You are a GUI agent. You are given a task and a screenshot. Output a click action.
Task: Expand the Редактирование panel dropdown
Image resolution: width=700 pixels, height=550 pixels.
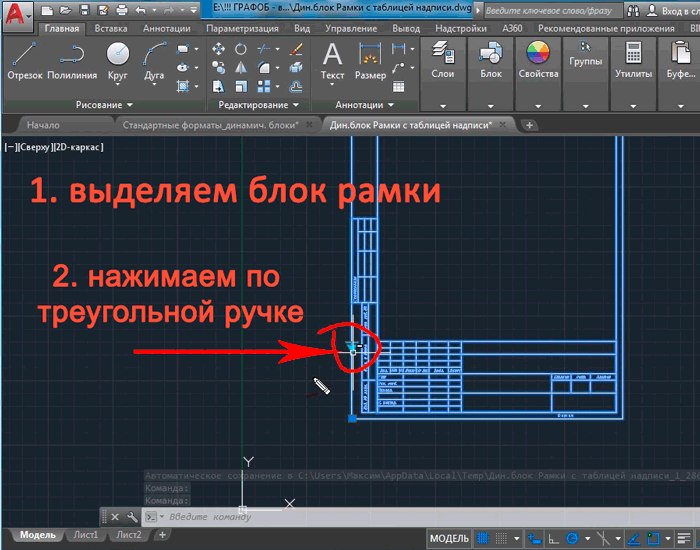(254, 105)
